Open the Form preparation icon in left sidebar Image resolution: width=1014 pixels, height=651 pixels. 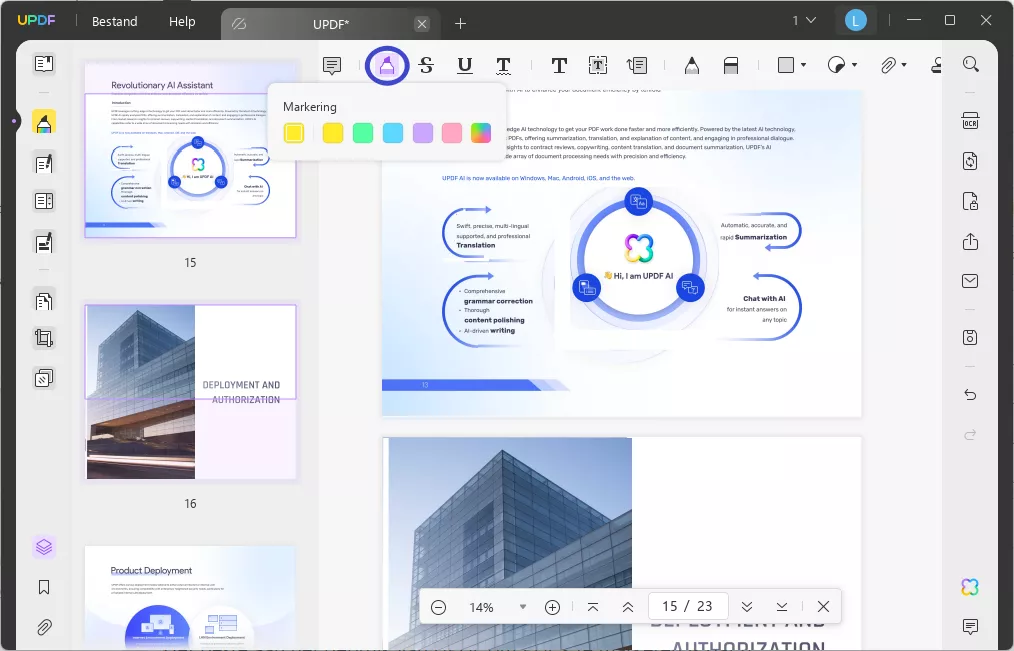tap(44, 201)
